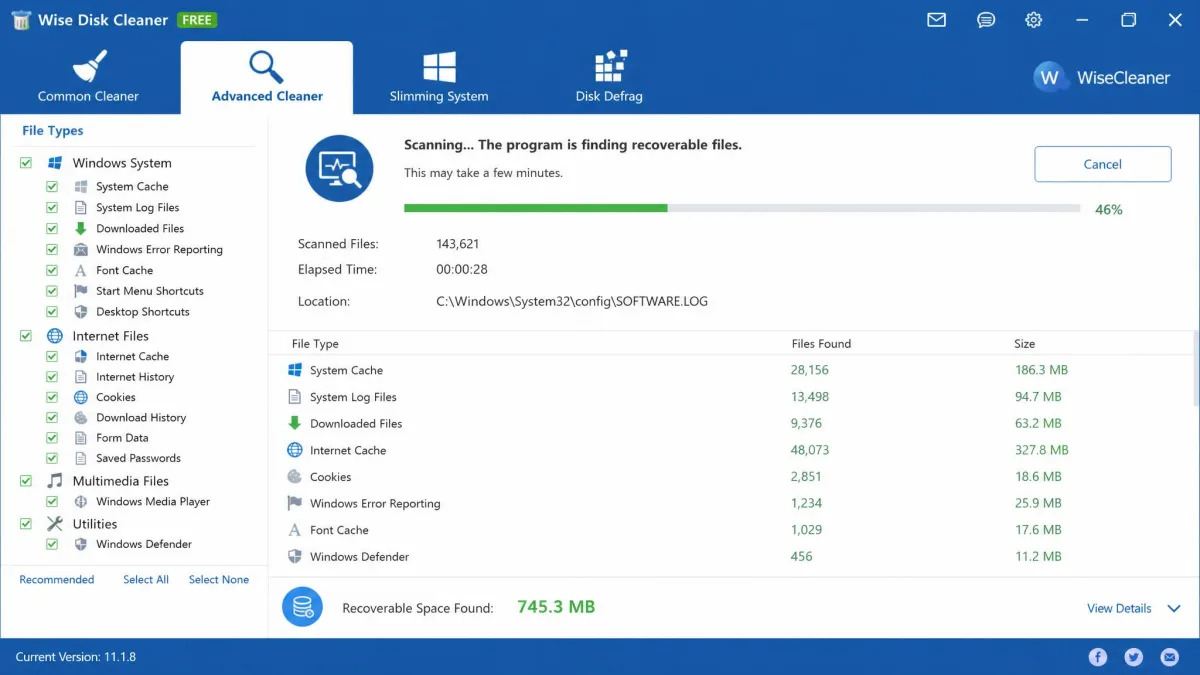Click the results list vertical scrollbar
Image resolution: width=1200 pixels, height=675 pixels.
coord(1196,368)
